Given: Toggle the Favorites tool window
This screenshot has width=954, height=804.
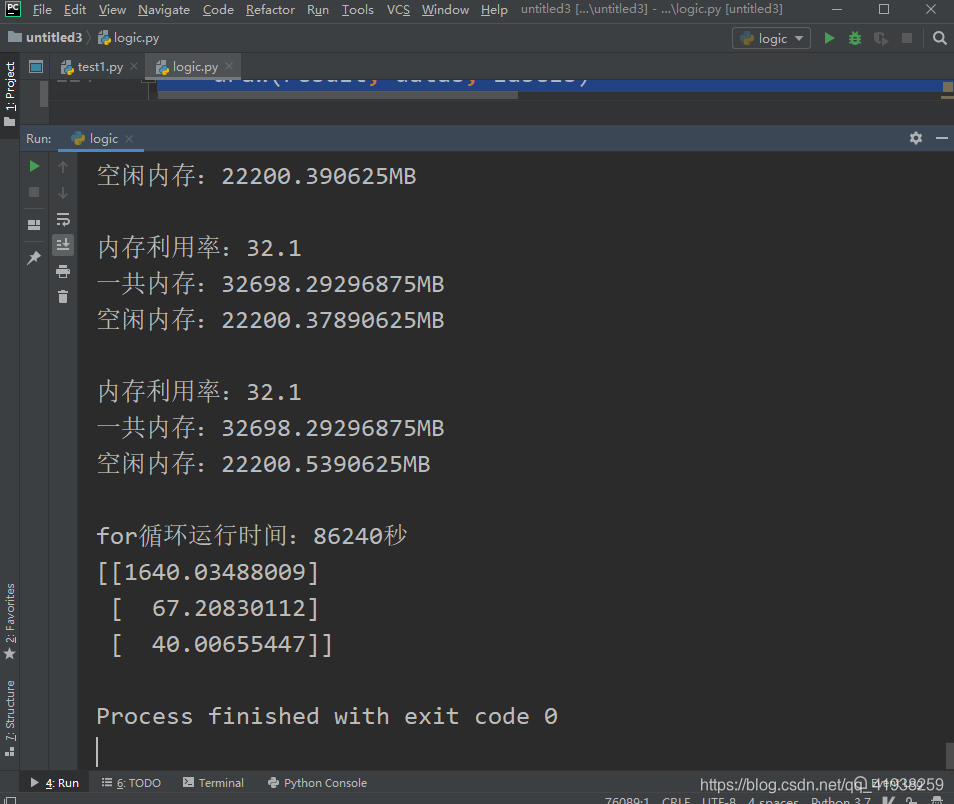Looking at the screenshot, I should click(10, 621).
